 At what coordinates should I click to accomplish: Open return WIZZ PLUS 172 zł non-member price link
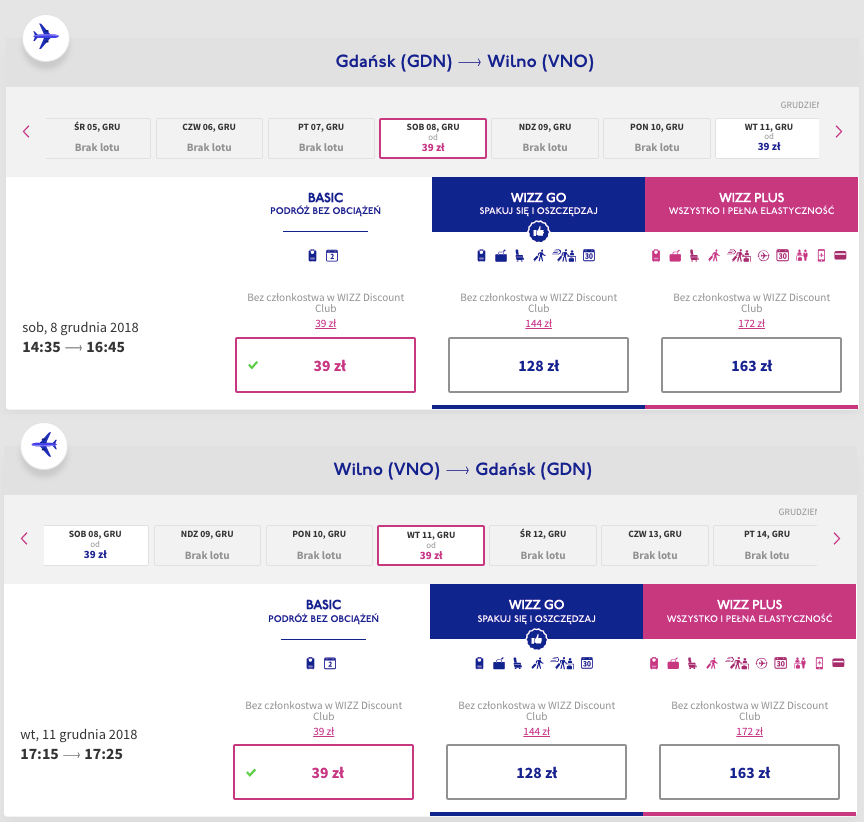749,731
